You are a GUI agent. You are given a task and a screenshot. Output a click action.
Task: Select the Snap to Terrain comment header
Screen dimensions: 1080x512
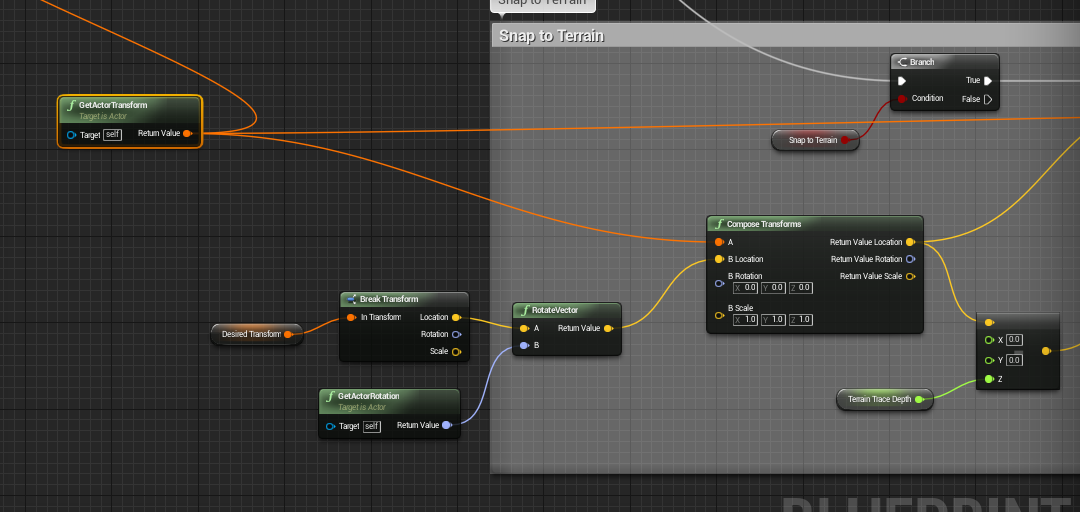click(785, 35)
